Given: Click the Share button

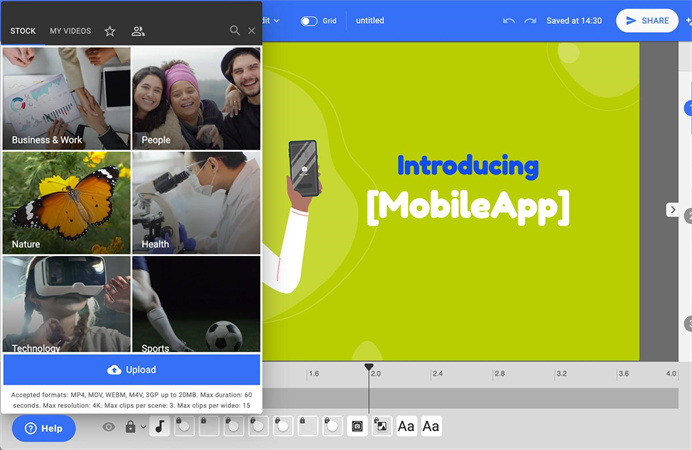Looking at the screenshot, I should 646,20.
